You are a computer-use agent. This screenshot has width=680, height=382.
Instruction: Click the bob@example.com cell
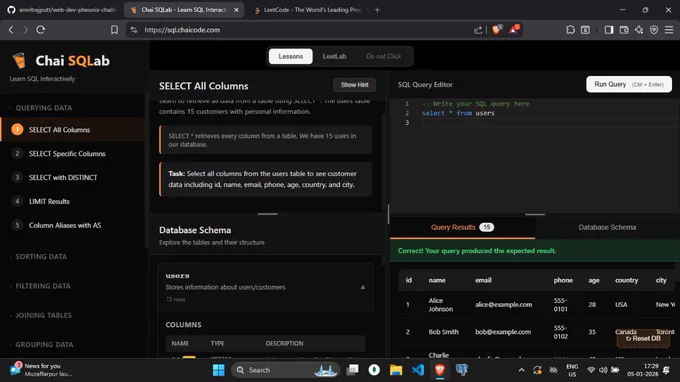503,332
